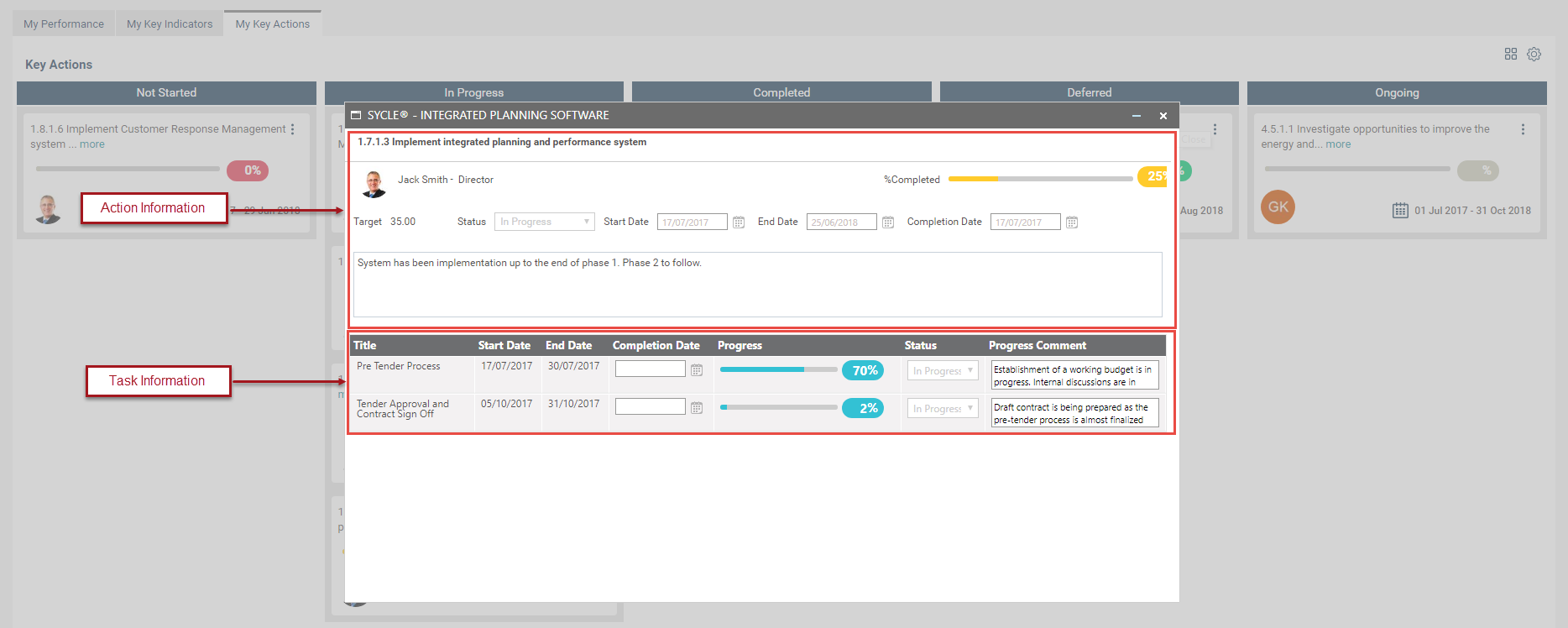Click the 2% progress bar
The height and width of the screenshot is (628, 1568).
click(x=778, y=407)
